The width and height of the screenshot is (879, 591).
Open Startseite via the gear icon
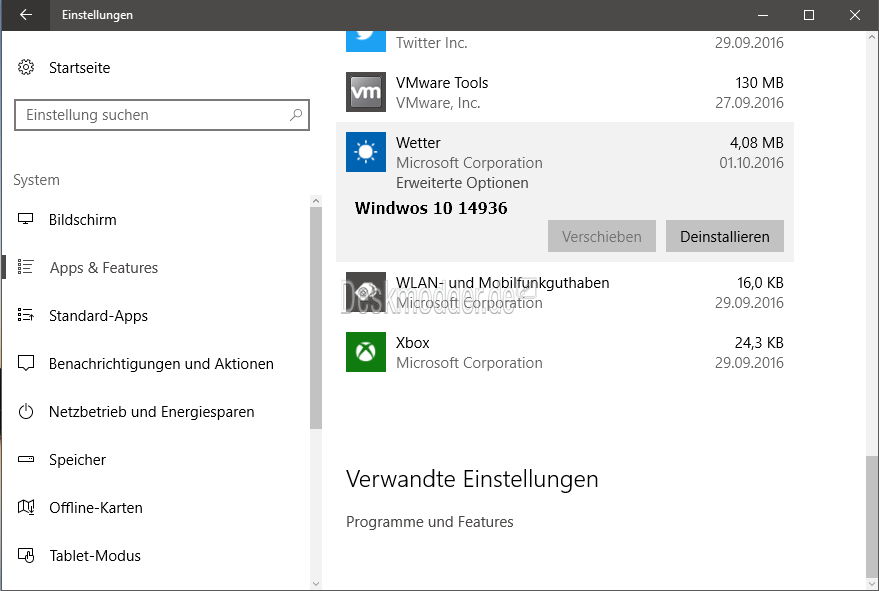click(26, 68)
